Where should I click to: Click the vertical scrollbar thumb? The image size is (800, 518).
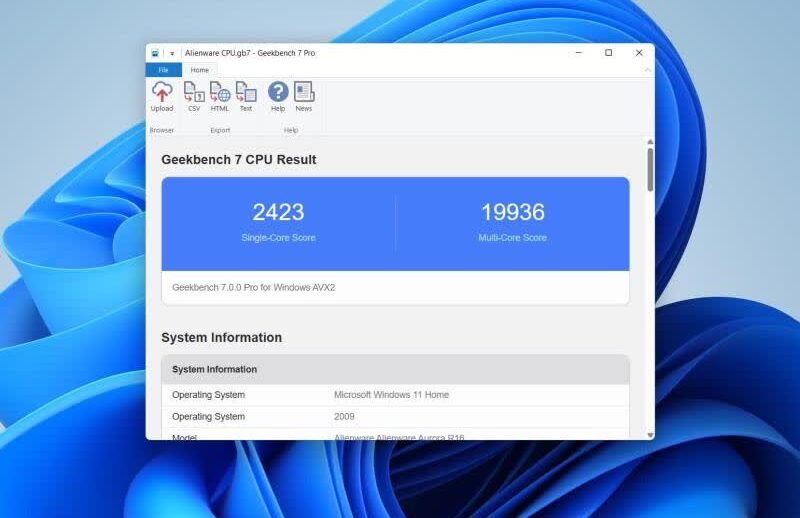coord(650,170)
